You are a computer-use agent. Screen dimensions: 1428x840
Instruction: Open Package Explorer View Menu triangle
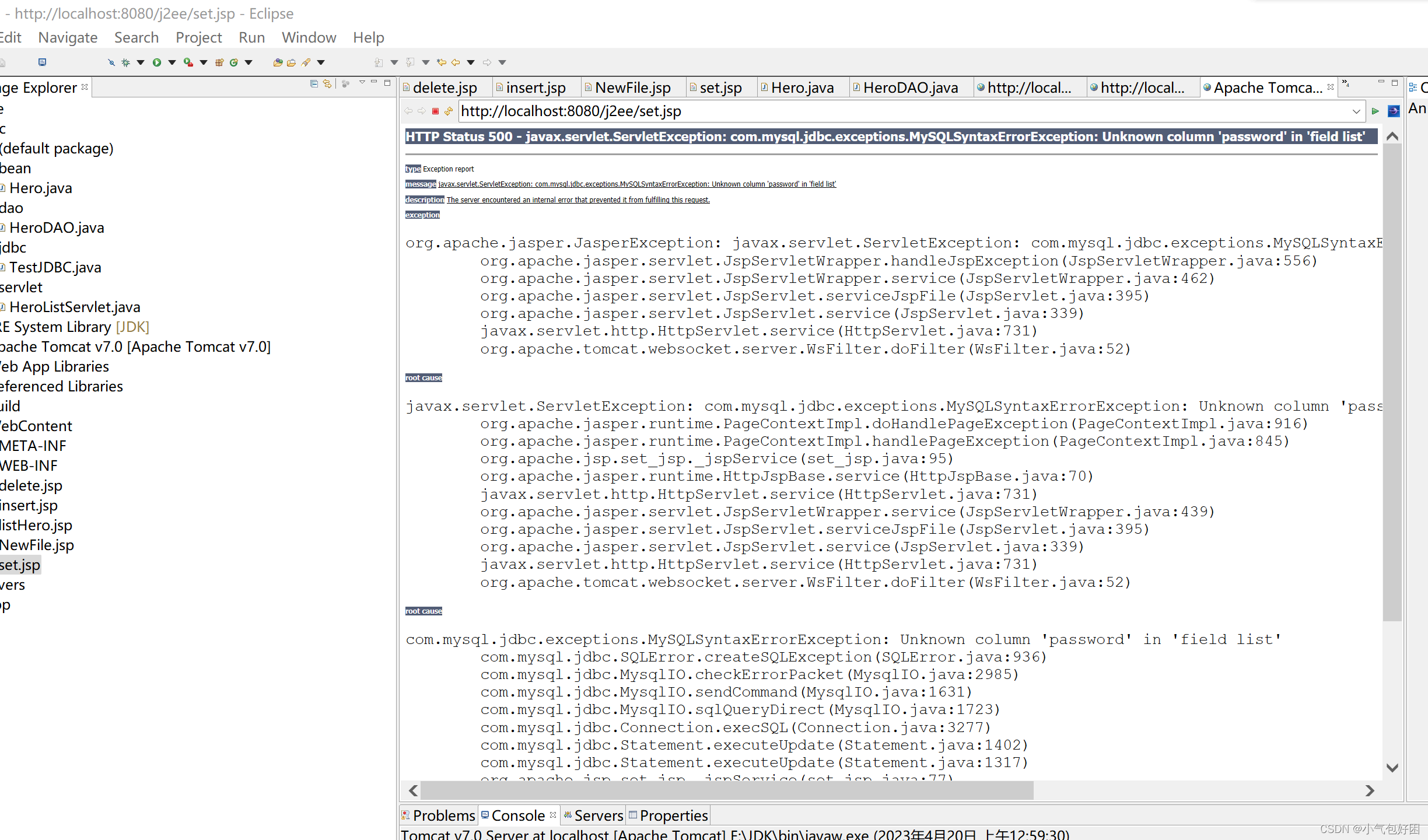(x=362, y=83)
